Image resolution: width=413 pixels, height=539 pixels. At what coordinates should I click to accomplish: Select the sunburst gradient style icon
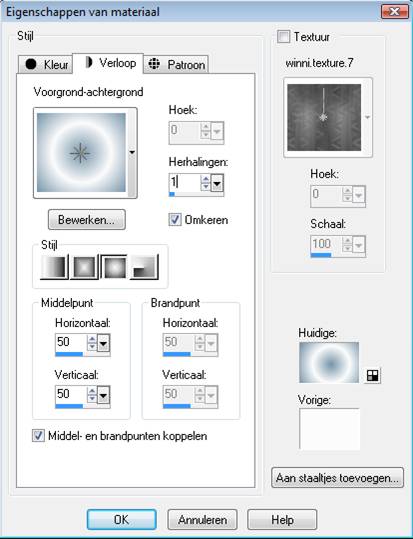[x=114, y=267]
